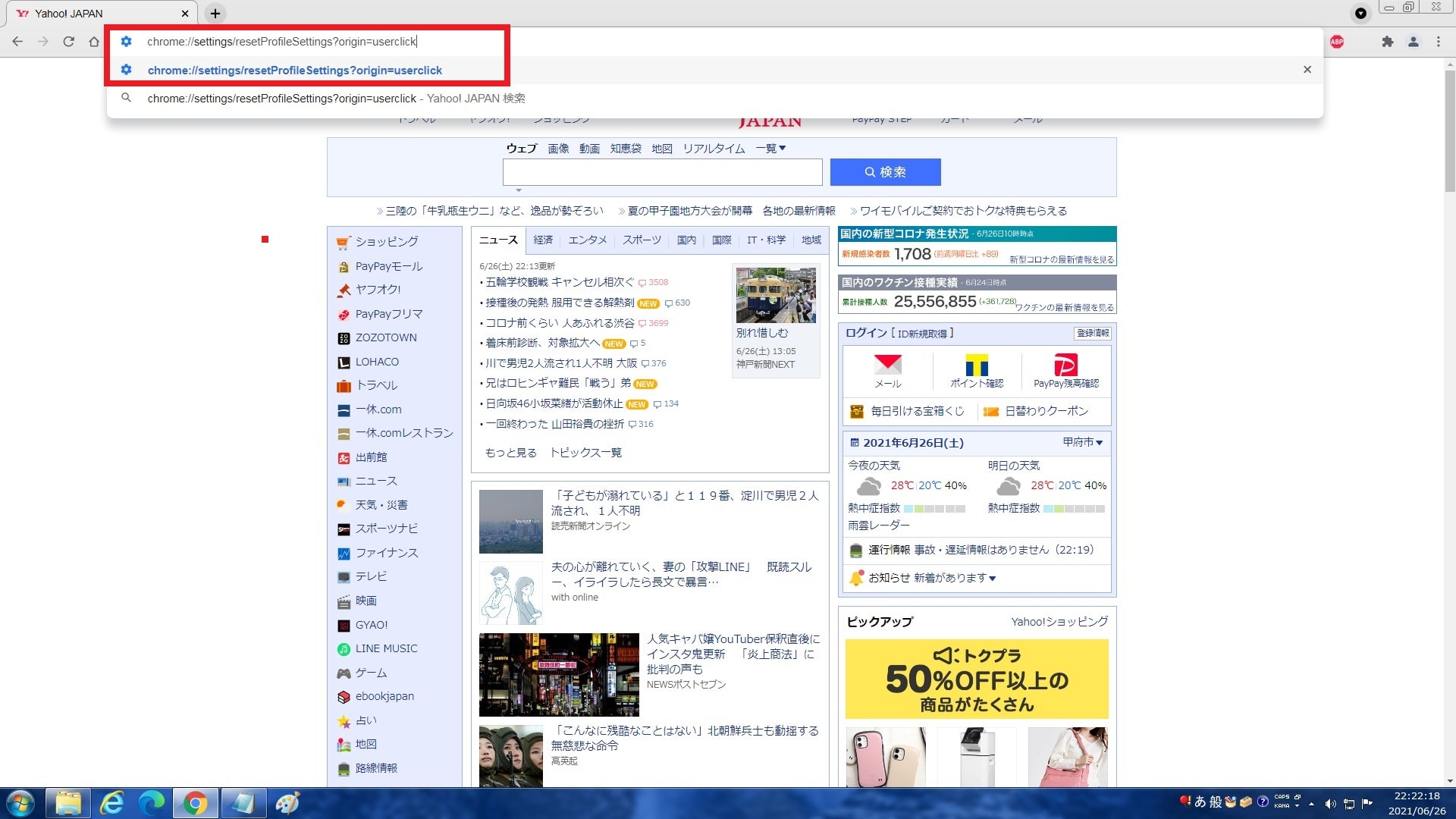This screenshot has width=1456, height=819.
Task: Open the 雨雲レーダー link
Action: [x=878, y=525]
